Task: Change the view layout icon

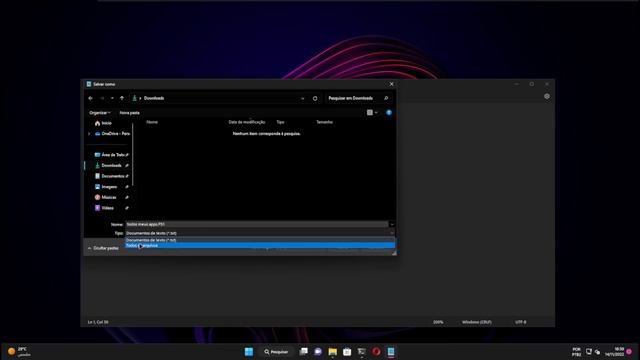Action: pos(370,113)
